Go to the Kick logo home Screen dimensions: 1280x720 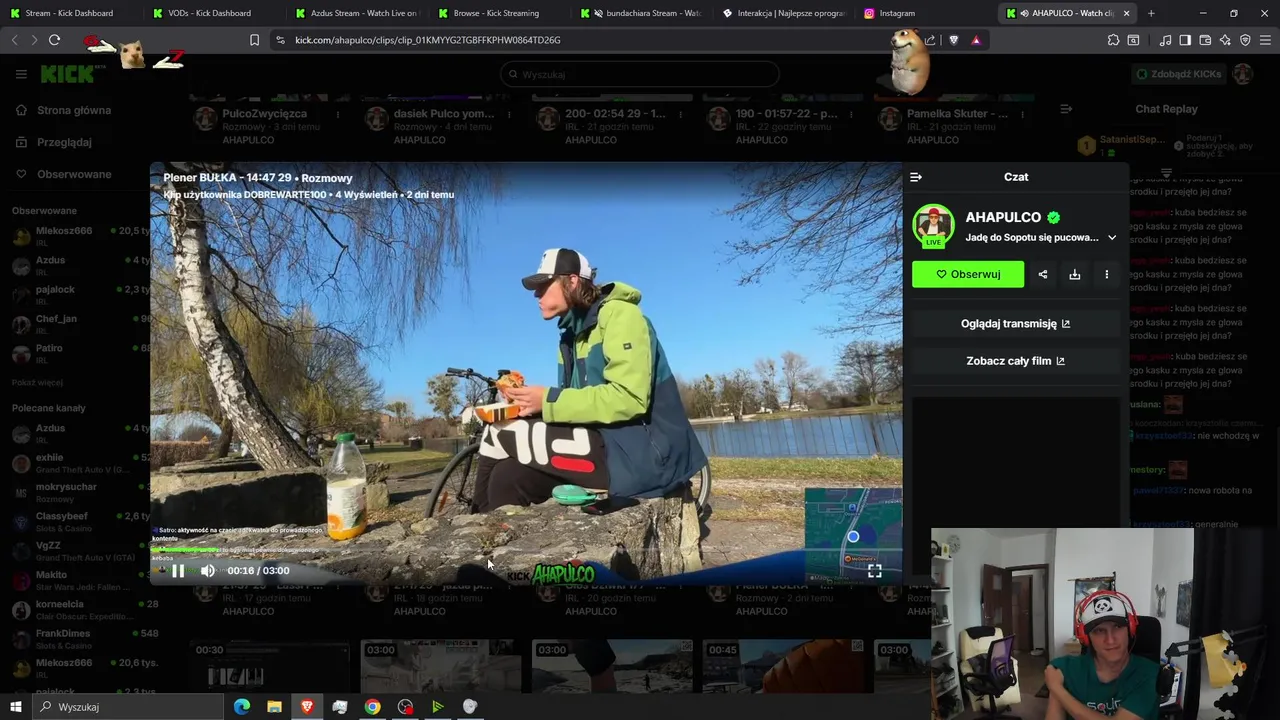point(68,74)
